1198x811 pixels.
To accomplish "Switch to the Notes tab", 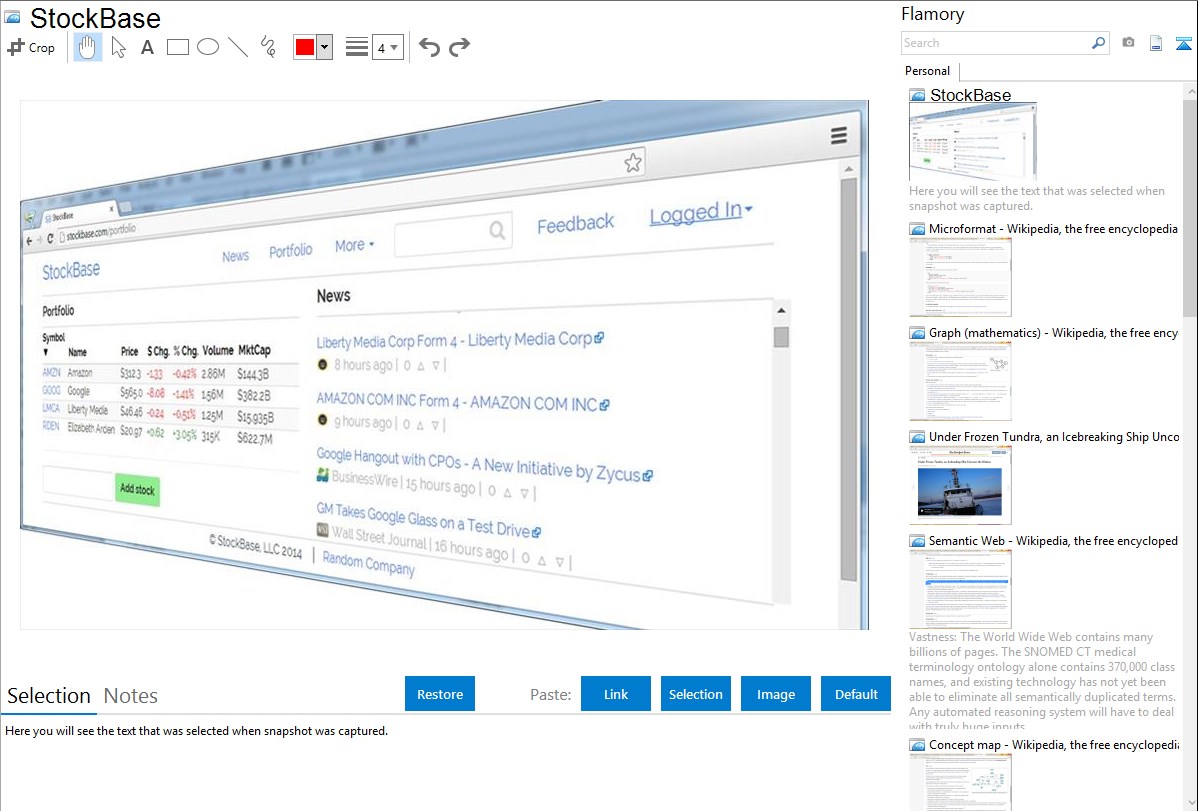I will [x=131, y=696].
